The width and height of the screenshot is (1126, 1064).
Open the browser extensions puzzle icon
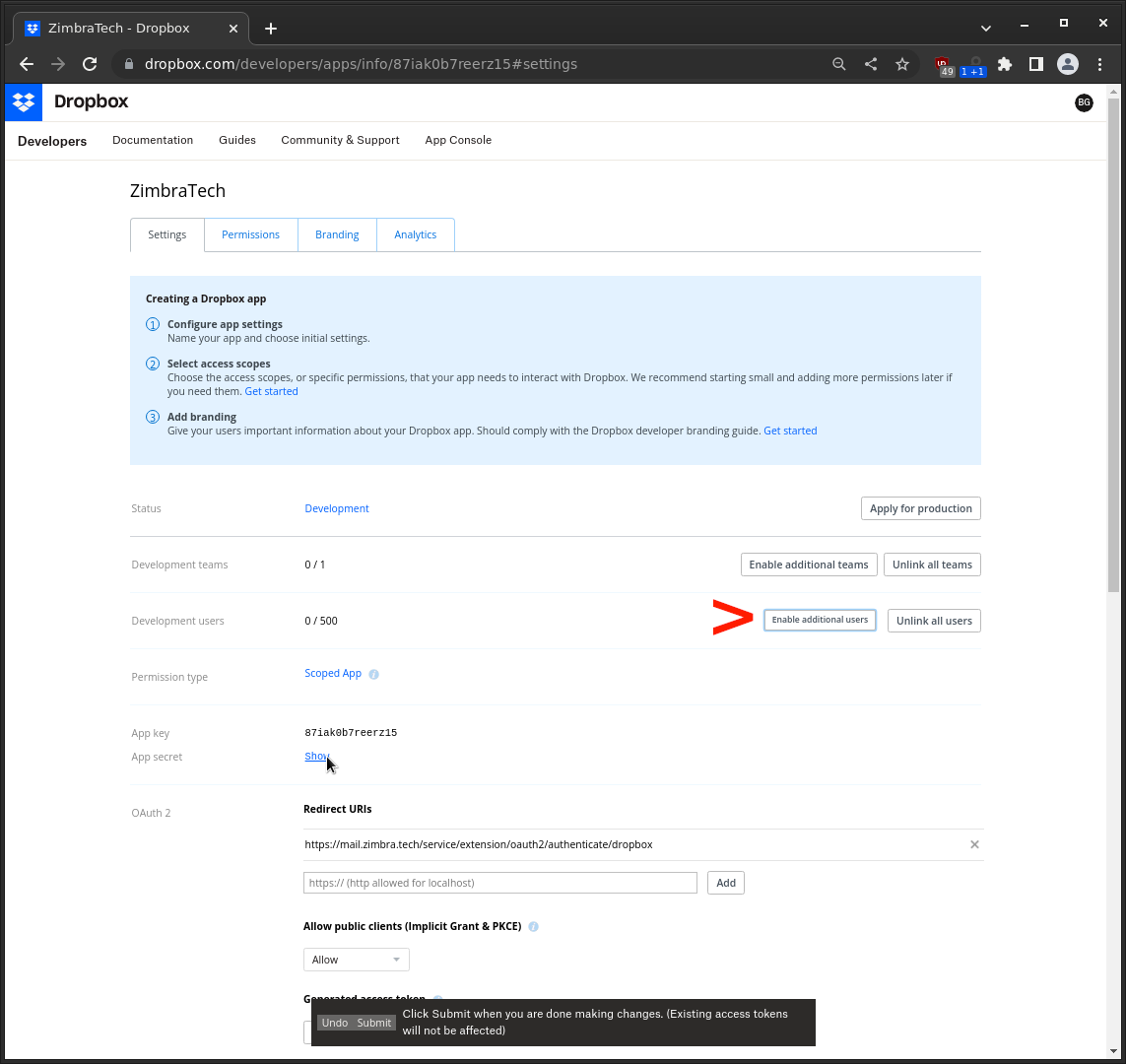point(1005,64)
